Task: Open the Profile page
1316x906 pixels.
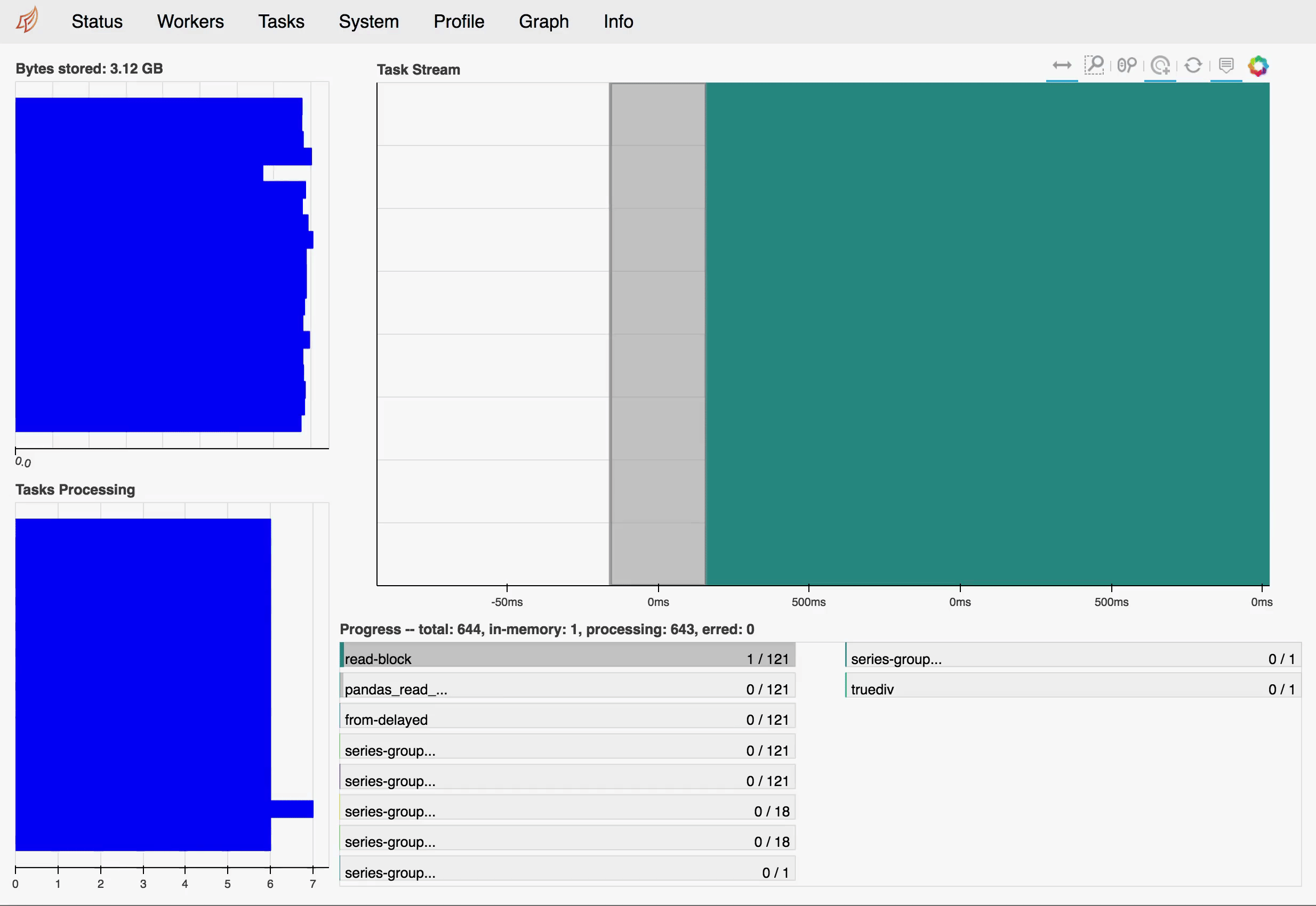Action: click(x=459, y=21)
